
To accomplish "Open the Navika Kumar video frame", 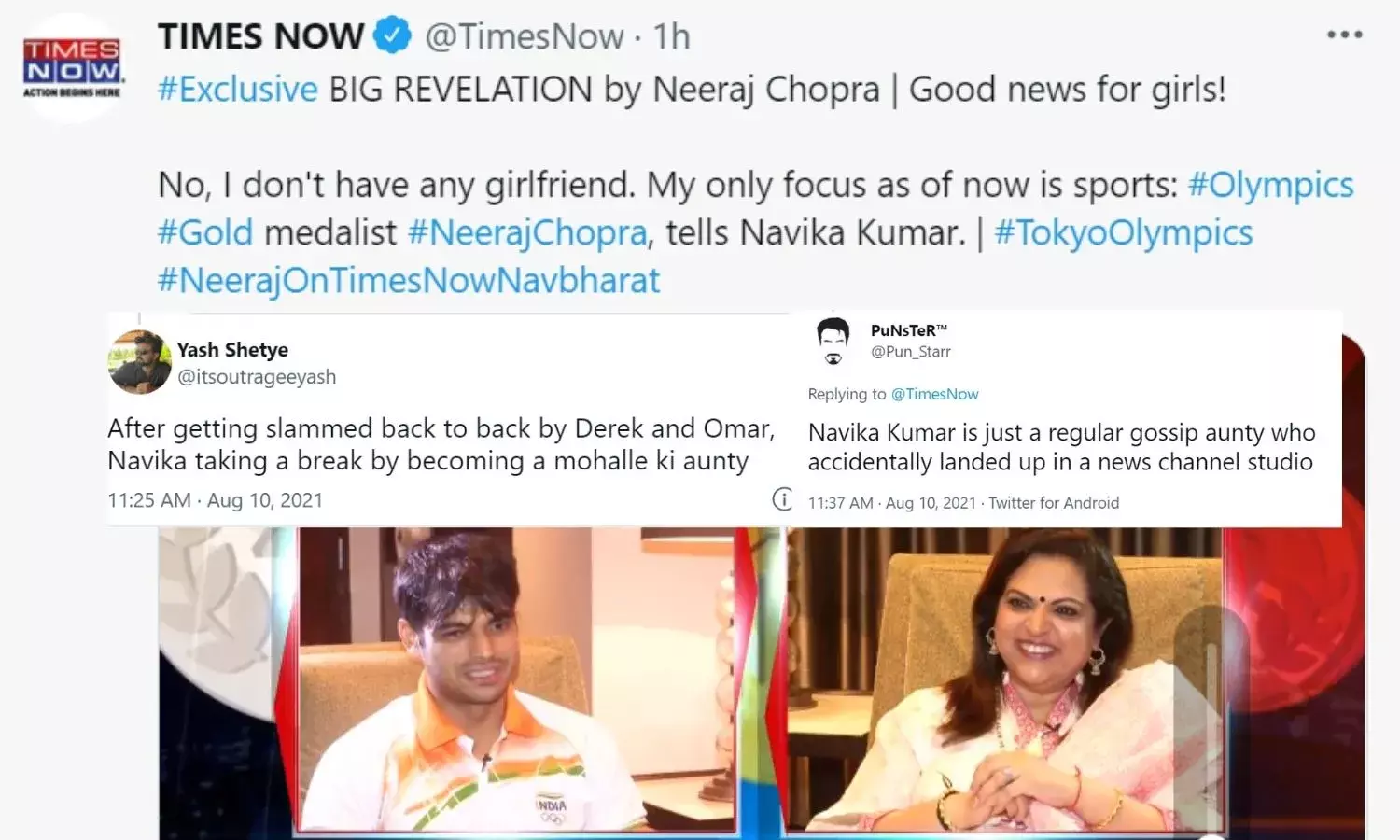I will 1004,679.
